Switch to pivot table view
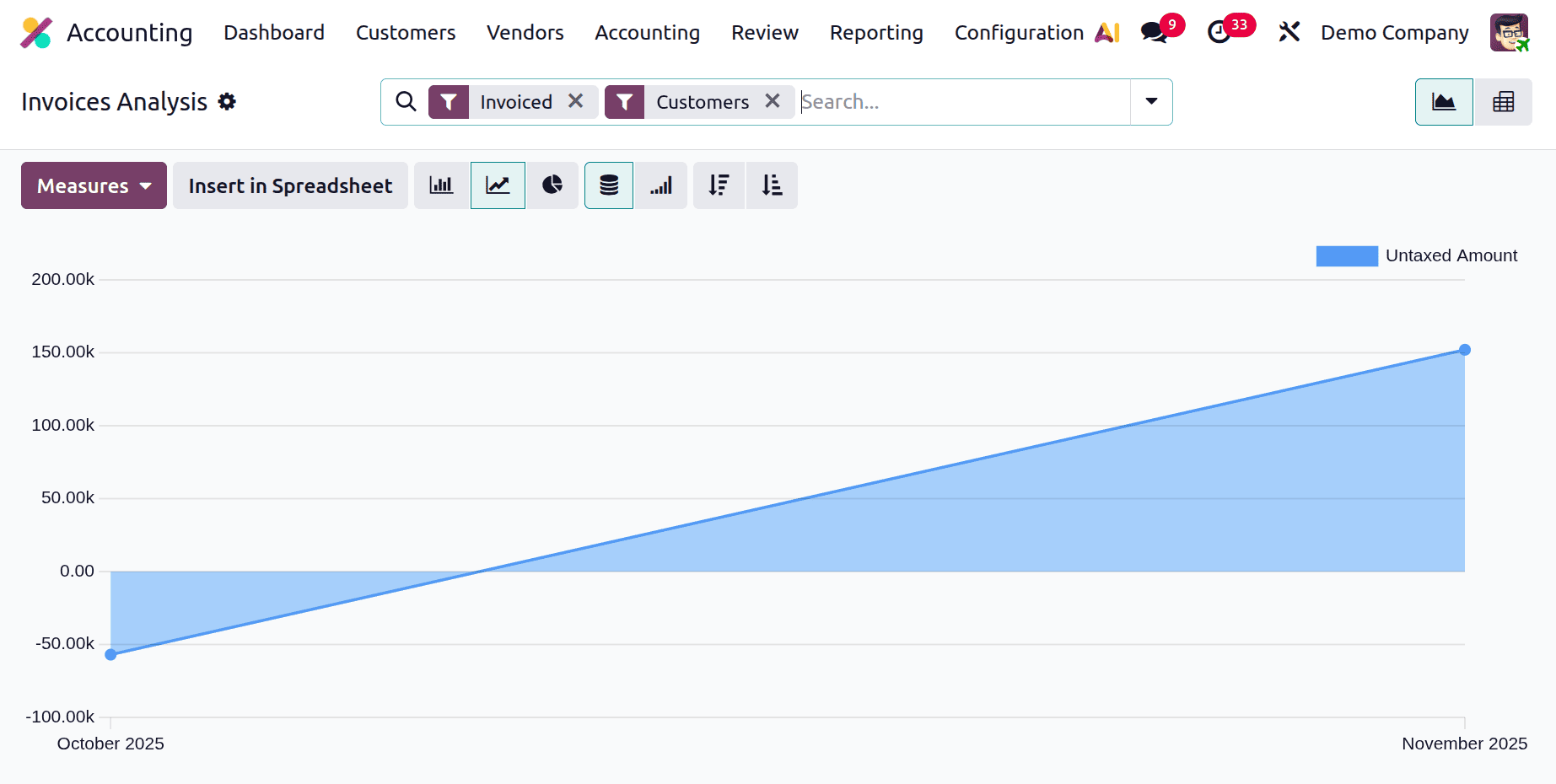This screenshot has height=784, width=1556. click(1503, 102)
